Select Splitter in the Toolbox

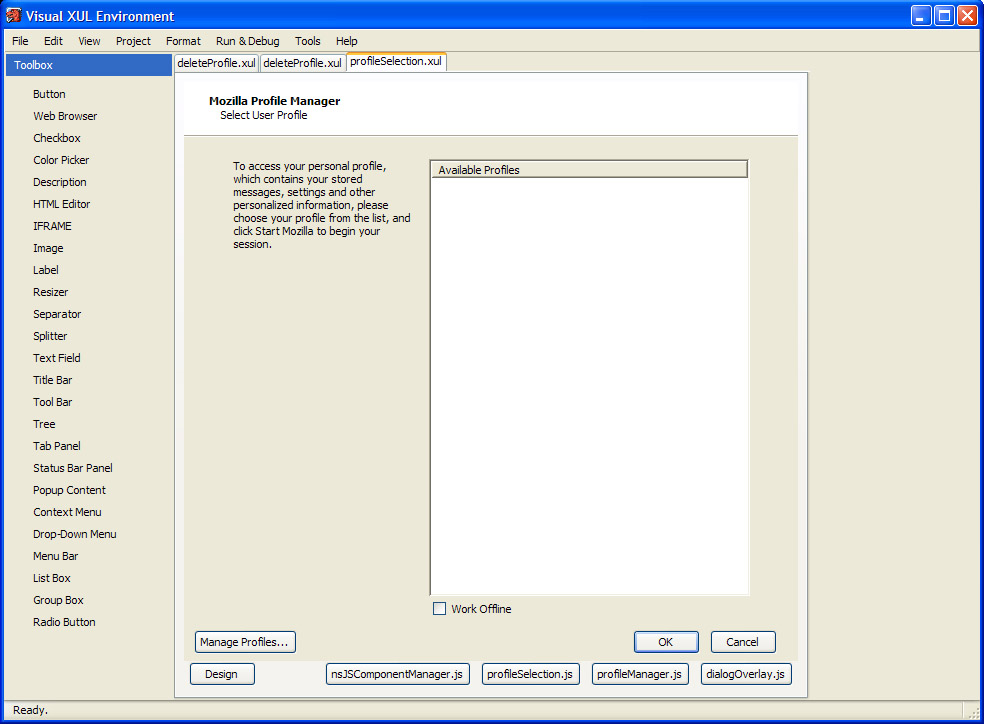50,336
